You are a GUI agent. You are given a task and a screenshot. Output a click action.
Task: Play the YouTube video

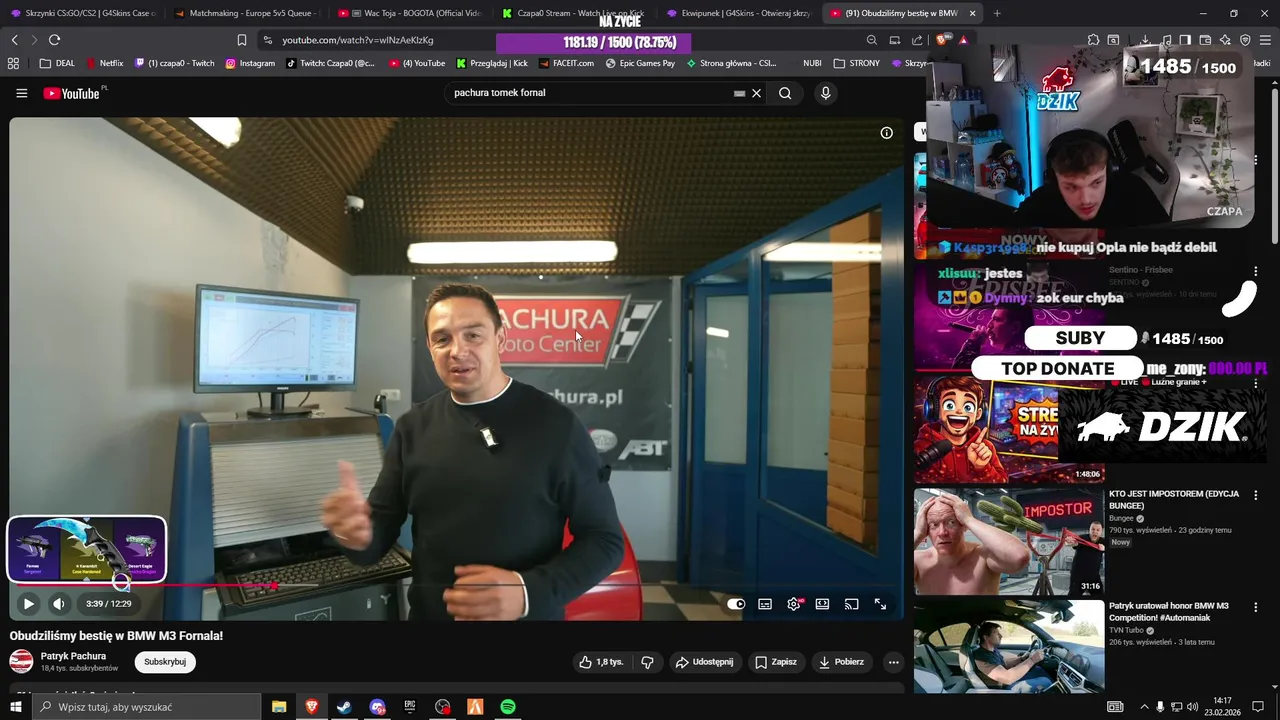[28, 604]
